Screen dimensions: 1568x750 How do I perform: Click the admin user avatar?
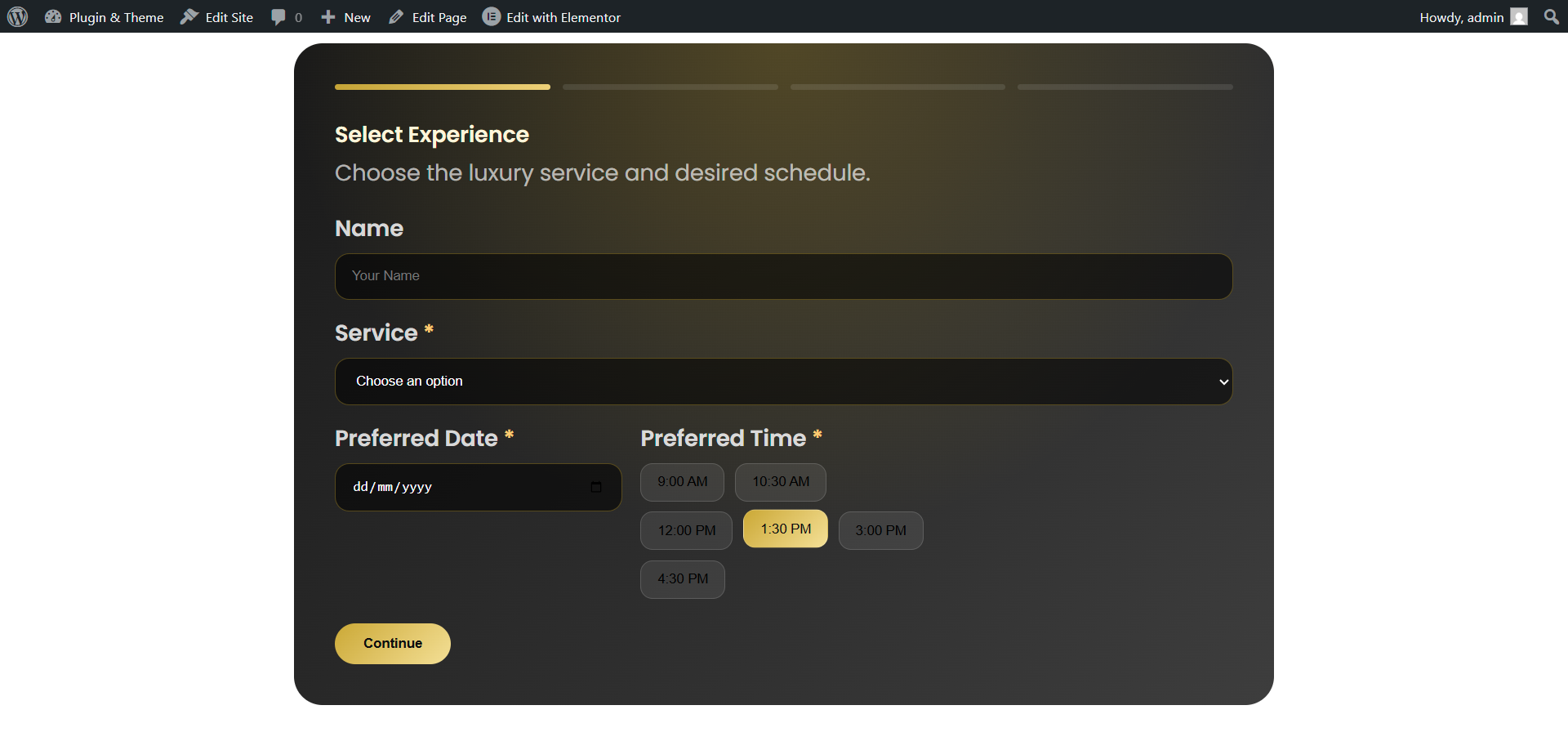[x=1519, y=17]
